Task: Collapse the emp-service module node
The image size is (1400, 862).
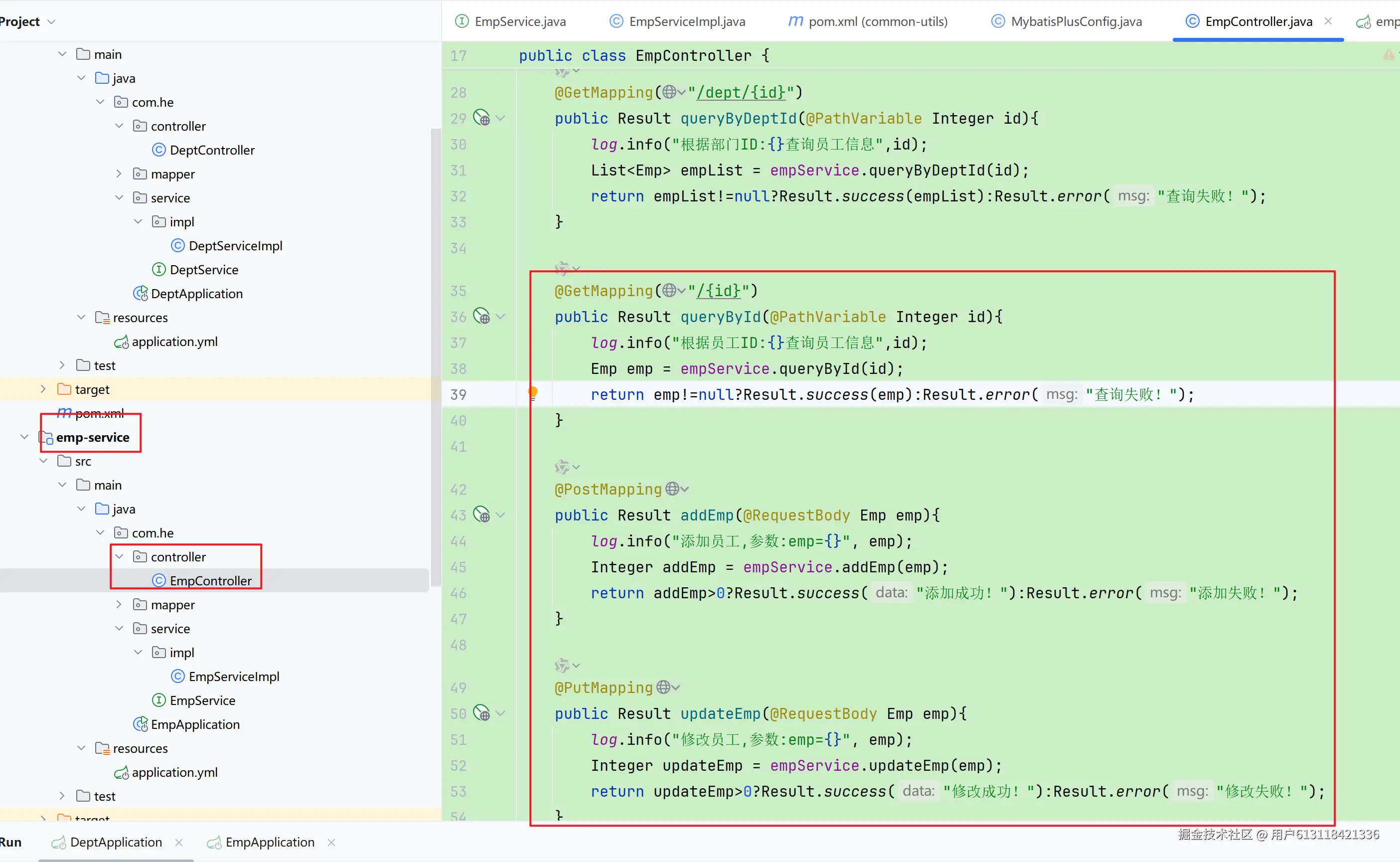Action: [x=24, y=437]
